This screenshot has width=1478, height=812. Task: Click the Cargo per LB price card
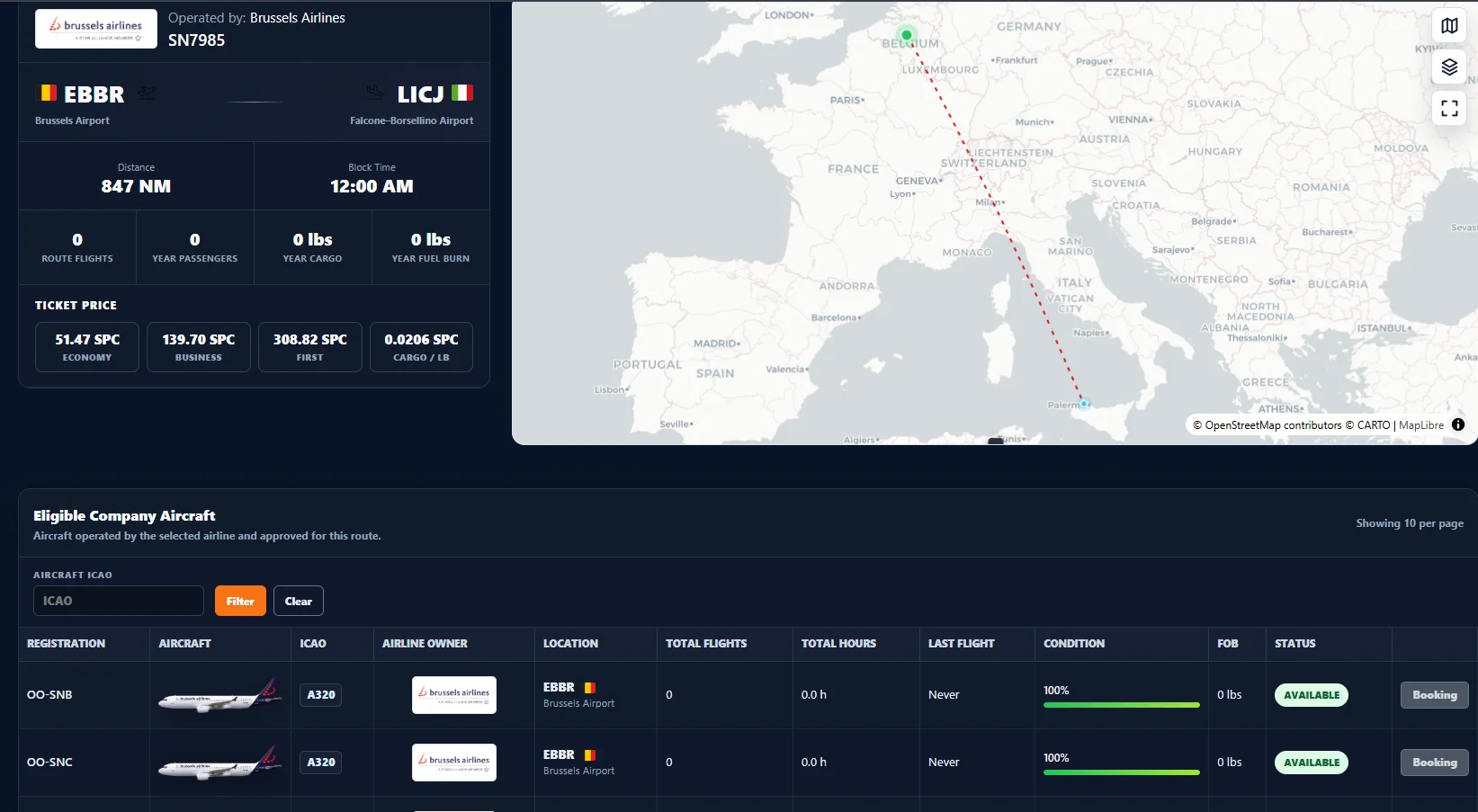(x=422, y=347)
